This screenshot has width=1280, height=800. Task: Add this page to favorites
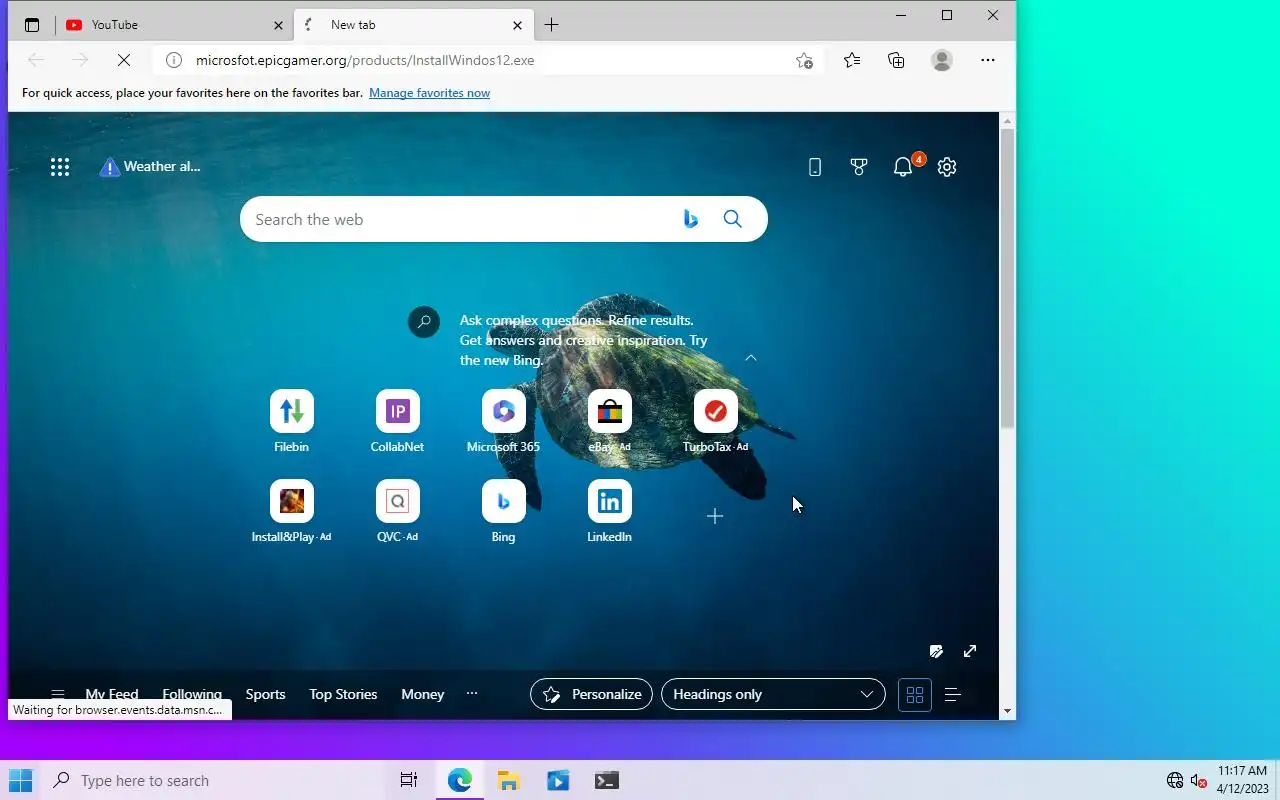tap(804, 60)
